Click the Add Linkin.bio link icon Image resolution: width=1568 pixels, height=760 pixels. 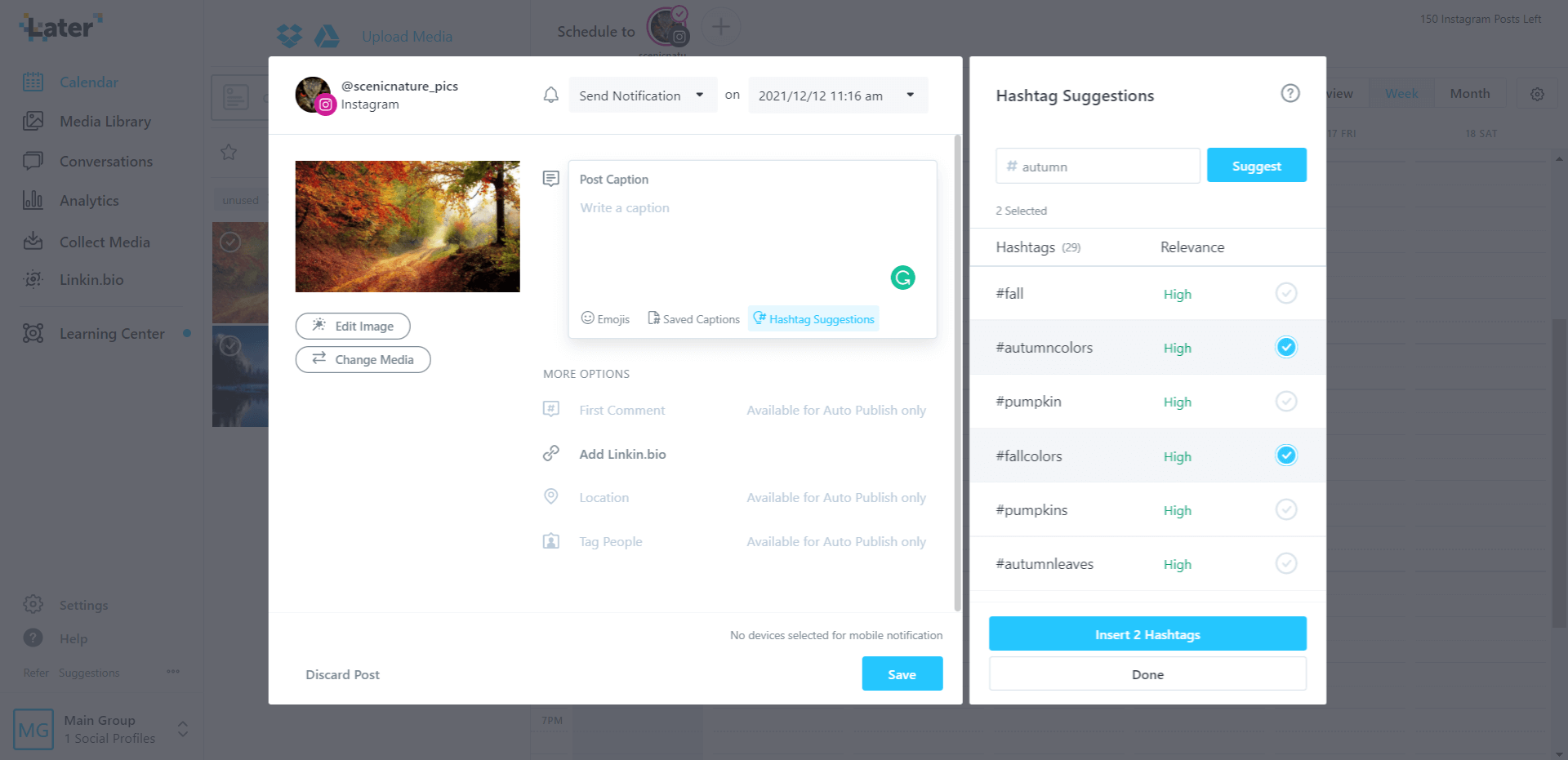coord(551,453)
